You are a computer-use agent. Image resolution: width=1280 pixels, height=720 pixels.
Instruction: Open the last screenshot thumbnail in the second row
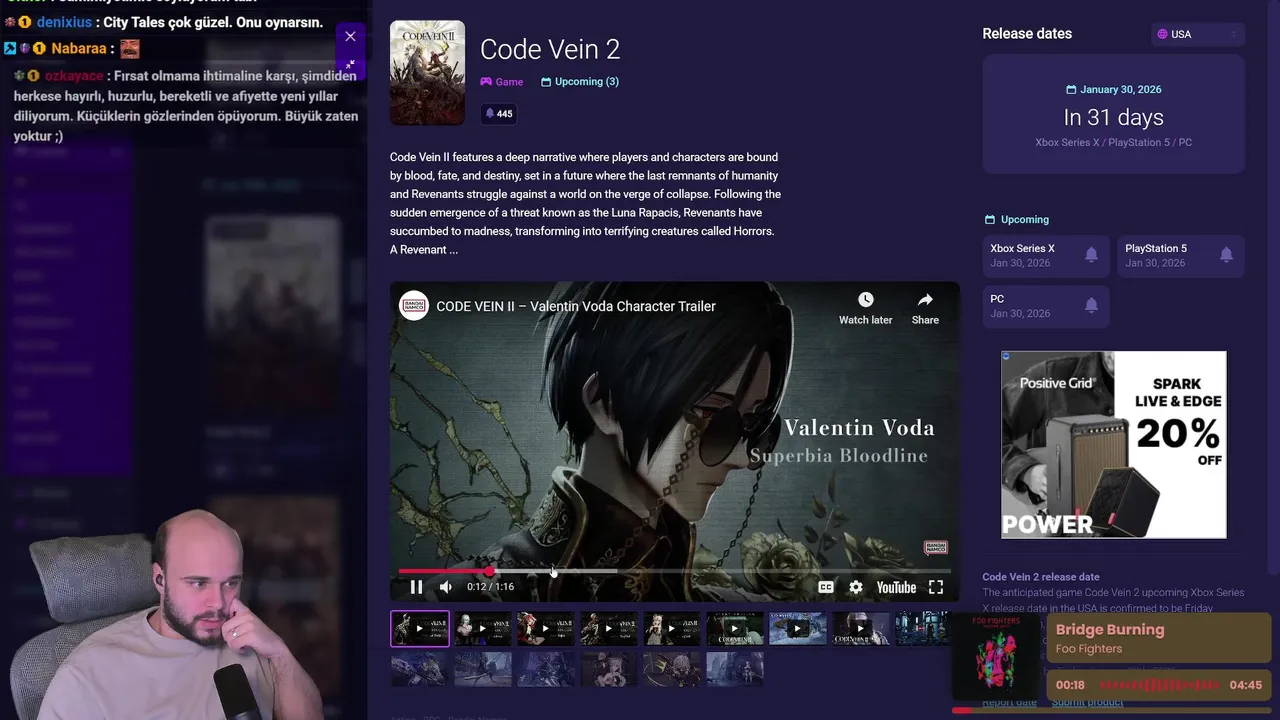[735, 669]
